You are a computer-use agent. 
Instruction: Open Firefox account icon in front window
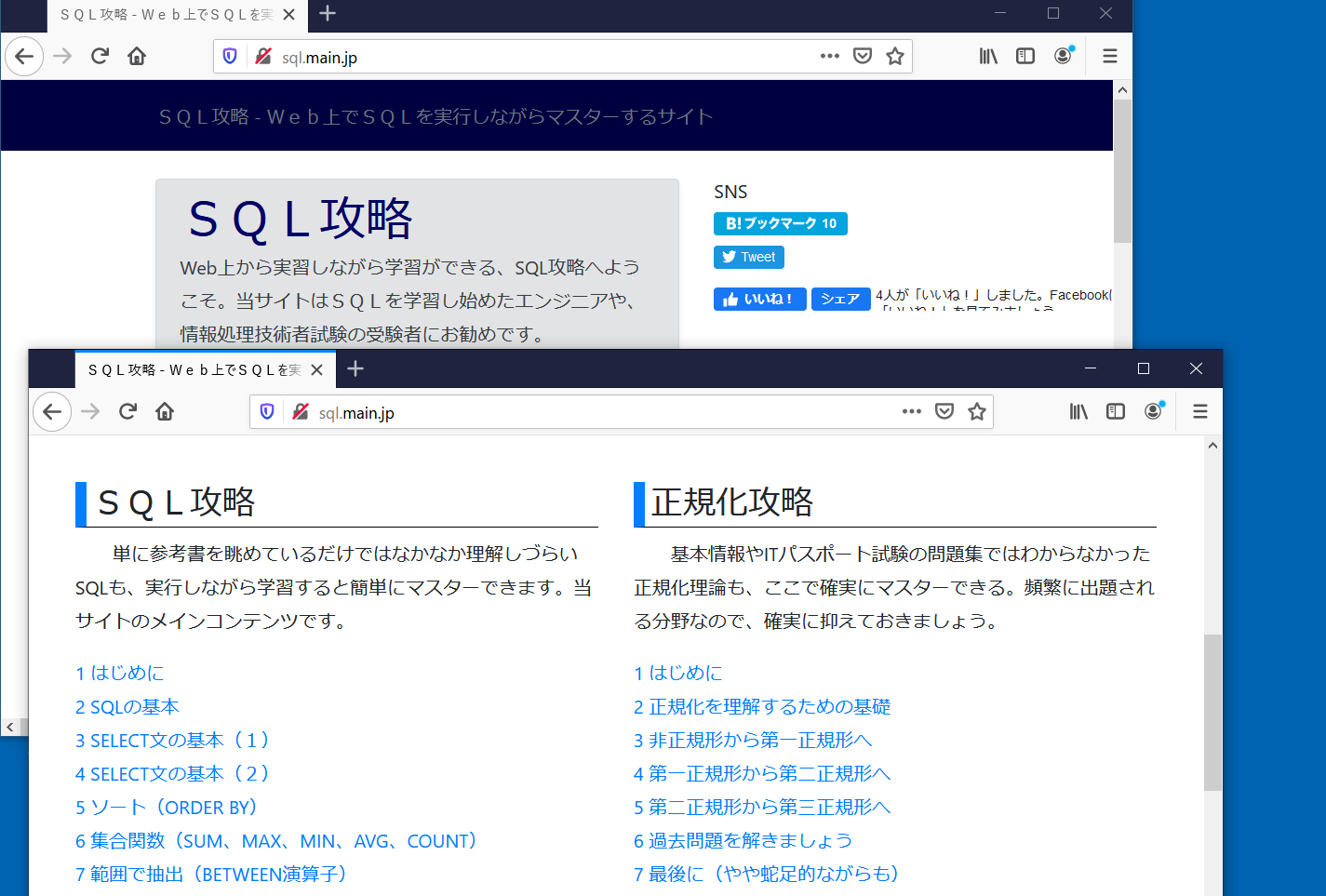point(1154,411)
